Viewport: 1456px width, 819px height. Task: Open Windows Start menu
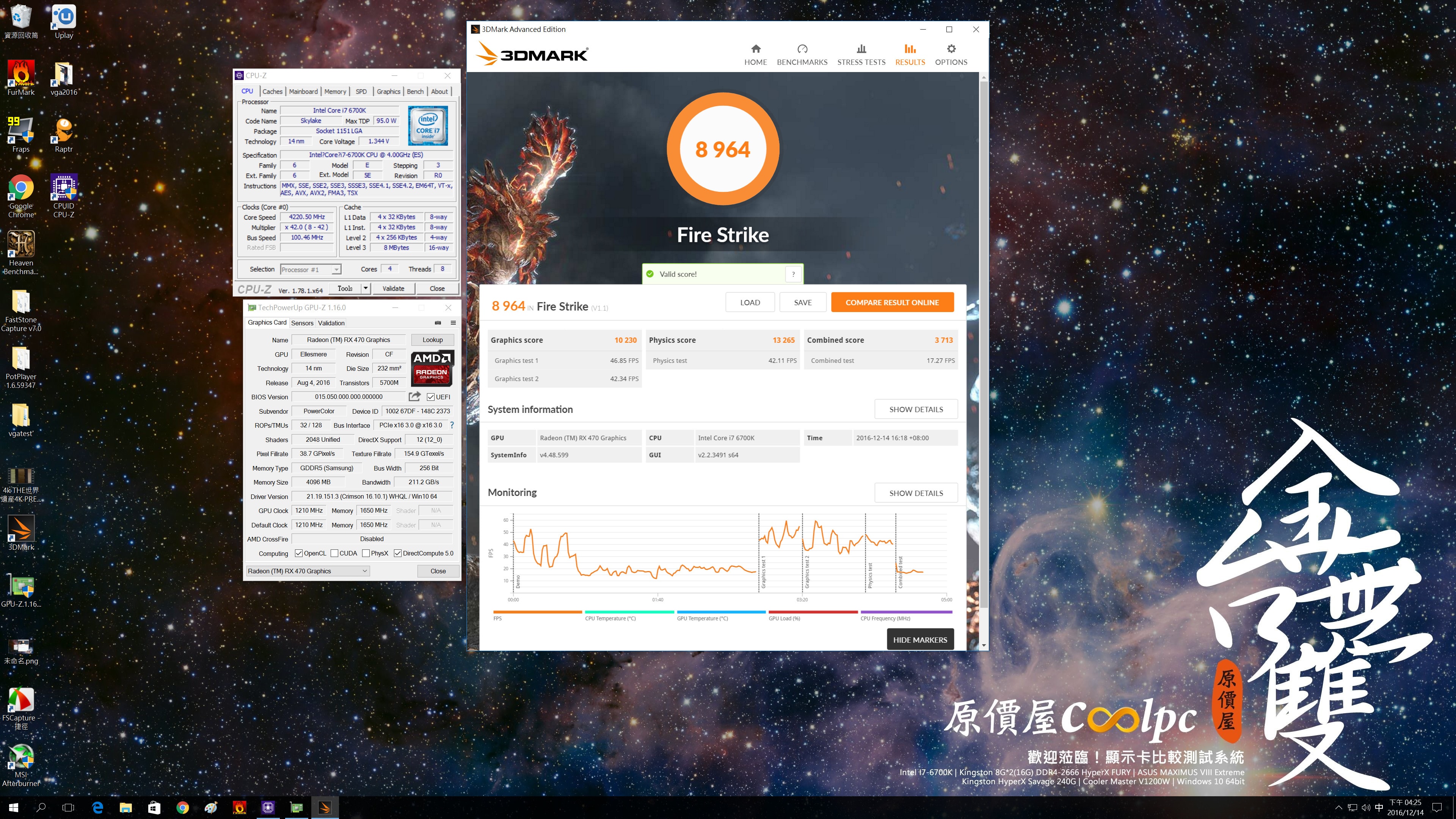14,807
